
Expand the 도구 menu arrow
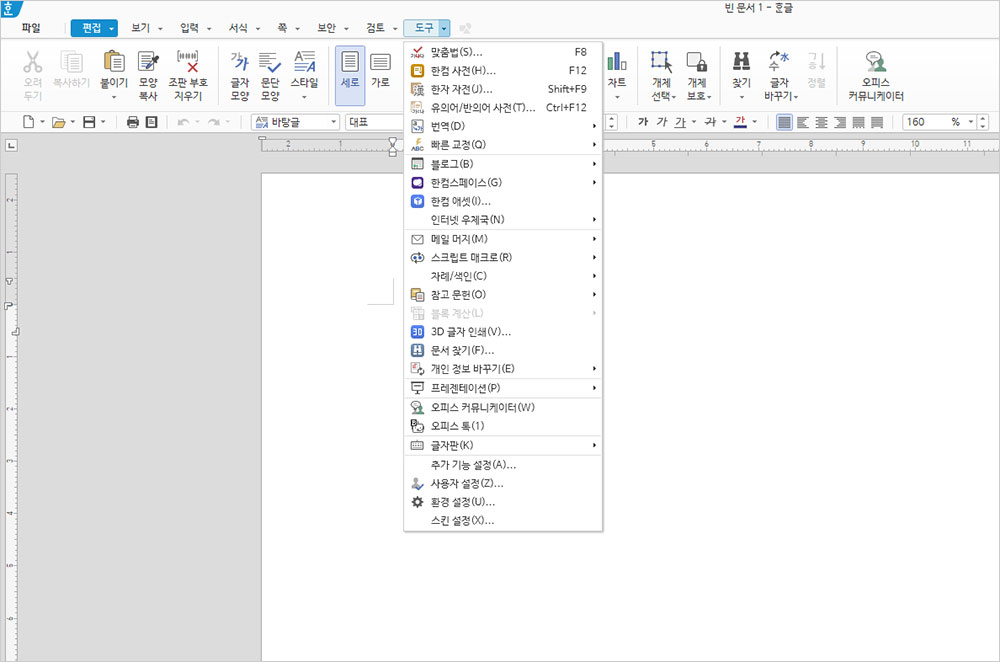pyautogui.click(x=444, y=28)
